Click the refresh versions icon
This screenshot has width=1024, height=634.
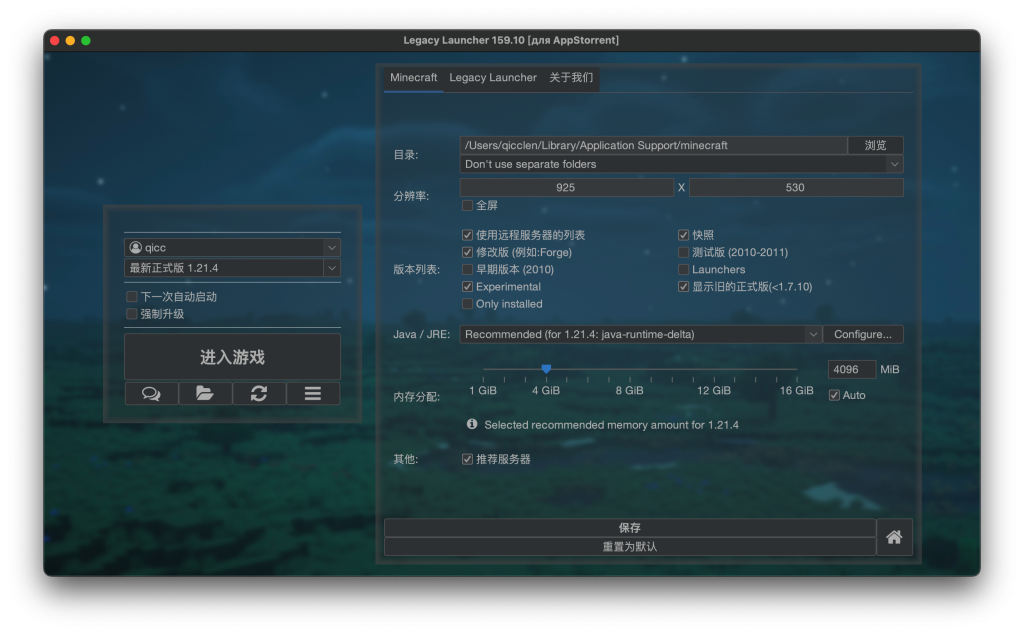(259, 394)
